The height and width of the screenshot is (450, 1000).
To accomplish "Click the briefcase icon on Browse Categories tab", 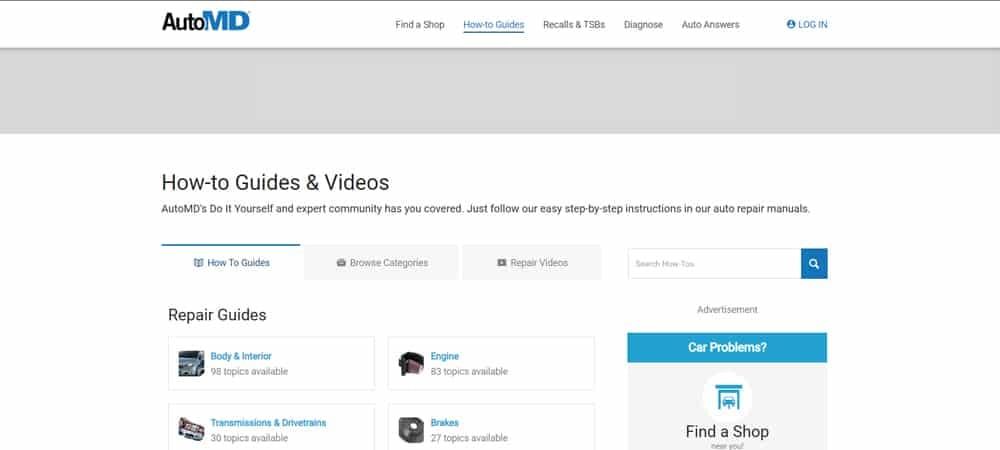I will (341, 263).
